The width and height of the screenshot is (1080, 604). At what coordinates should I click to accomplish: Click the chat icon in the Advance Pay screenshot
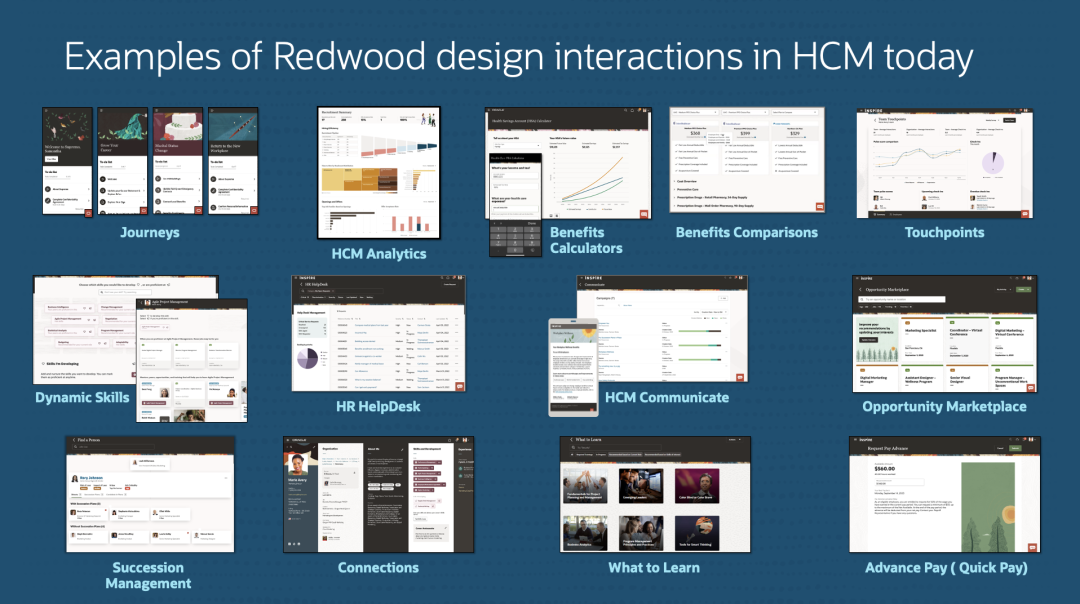pos(1032,547)
